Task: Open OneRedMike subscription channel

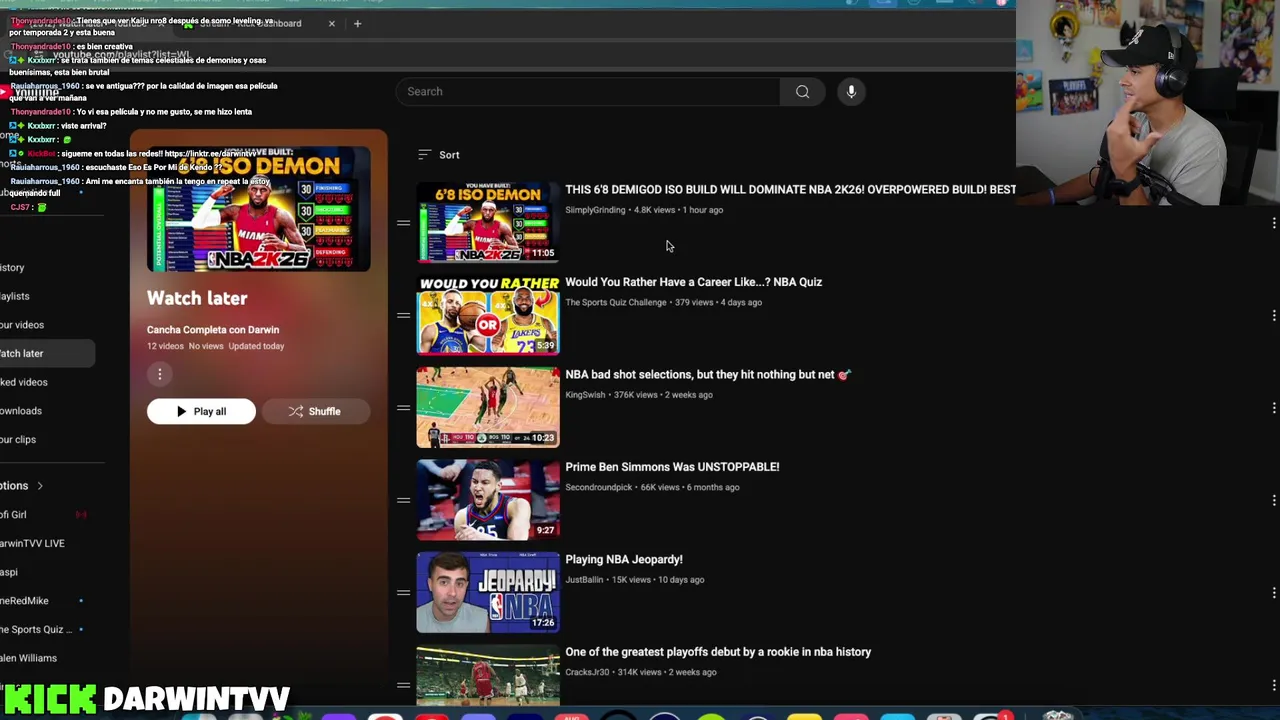Action: [x=24, y=601]
